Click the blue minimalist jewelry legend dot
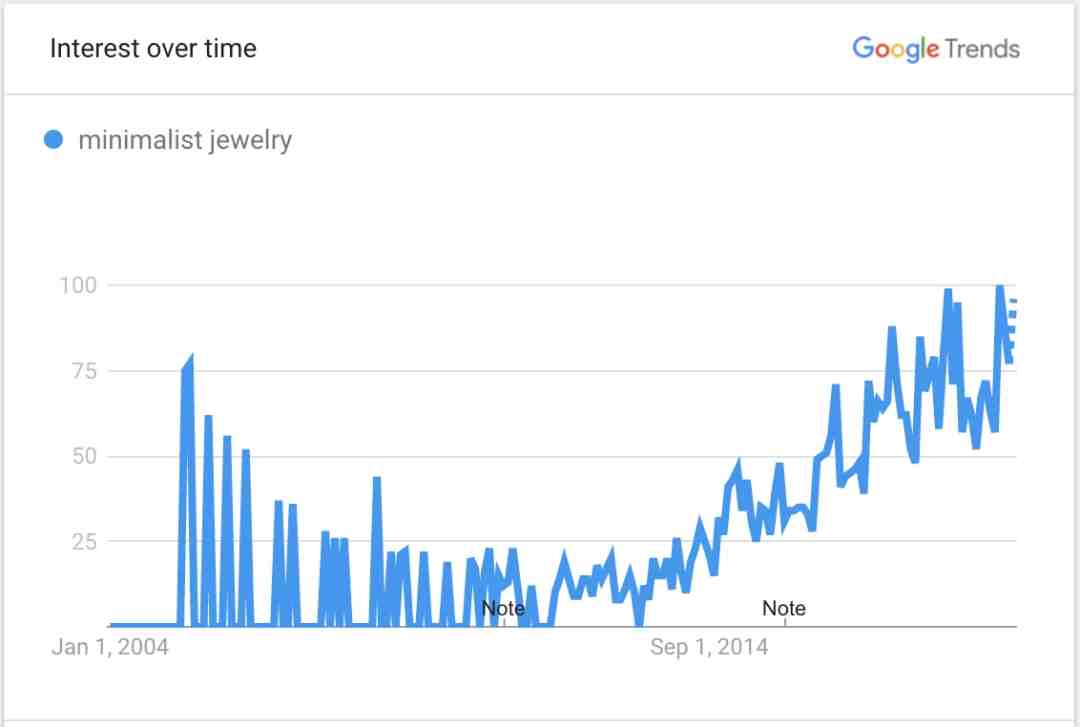The image size is (1080, 727). click(x=53, y=140)
